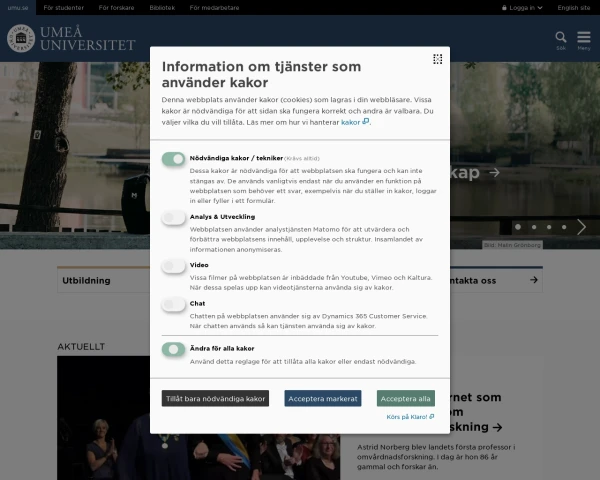Screen dimensions: 600x480
Task: Open För forskare menu item
Action: [116, 8]
